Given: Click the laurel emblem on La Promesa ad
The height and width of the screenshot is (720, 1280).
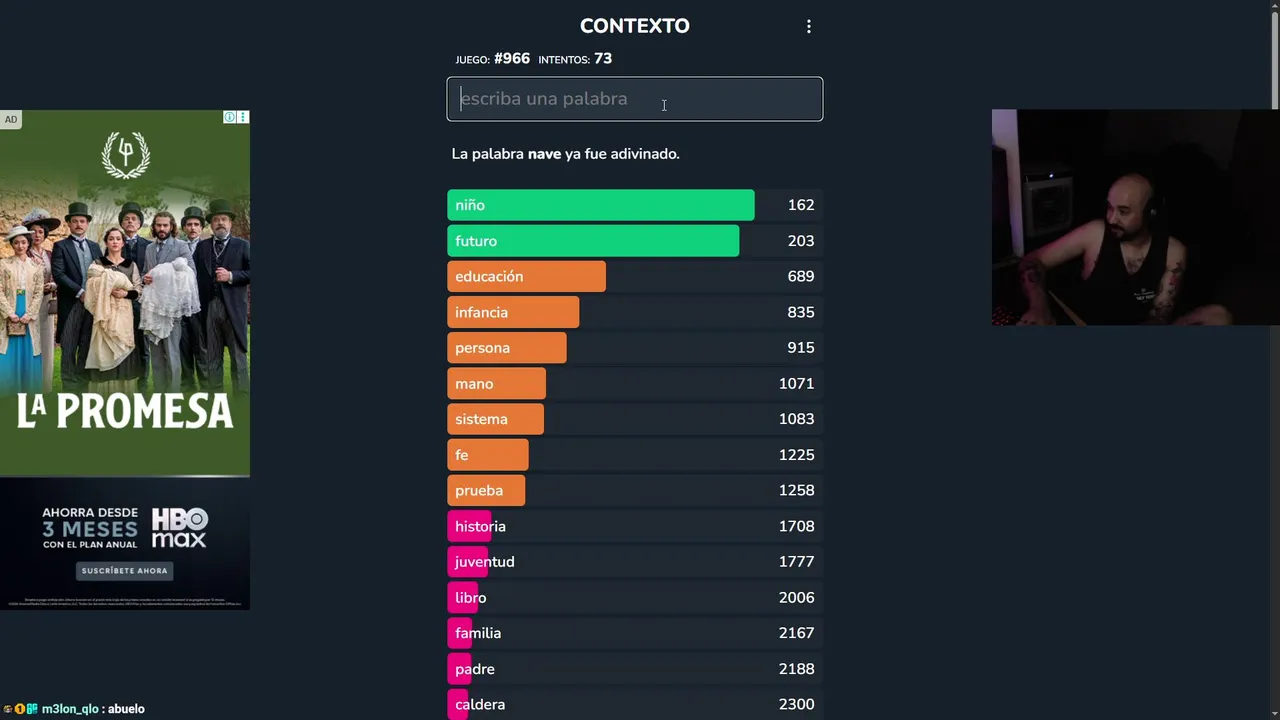Looking at the screenshot, I should (125, 155).
